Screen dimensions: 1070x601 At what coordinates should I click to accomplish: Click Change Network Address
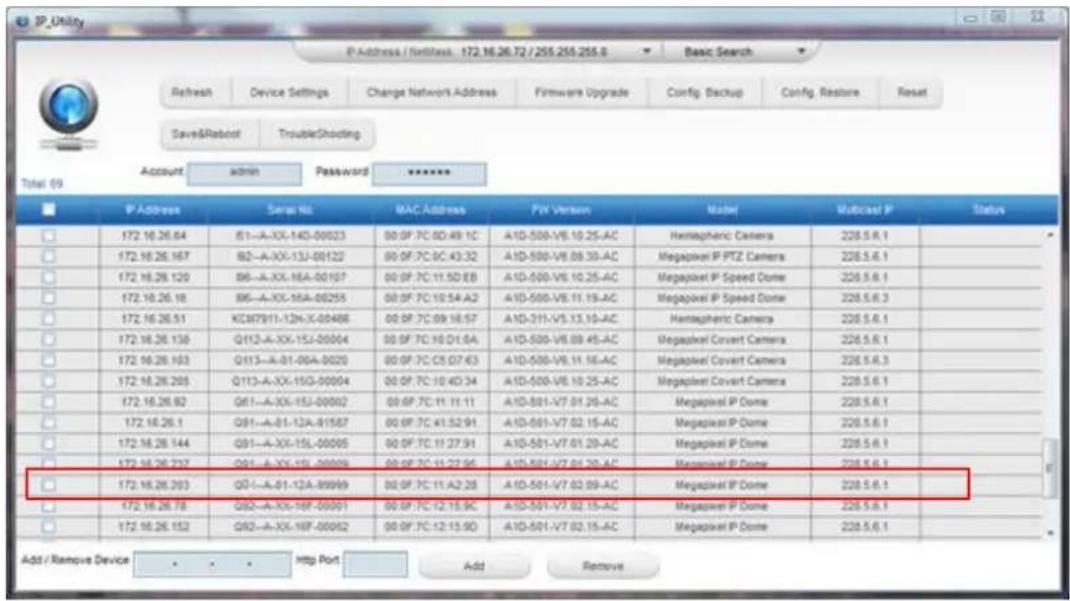click(x=431, y=92)
